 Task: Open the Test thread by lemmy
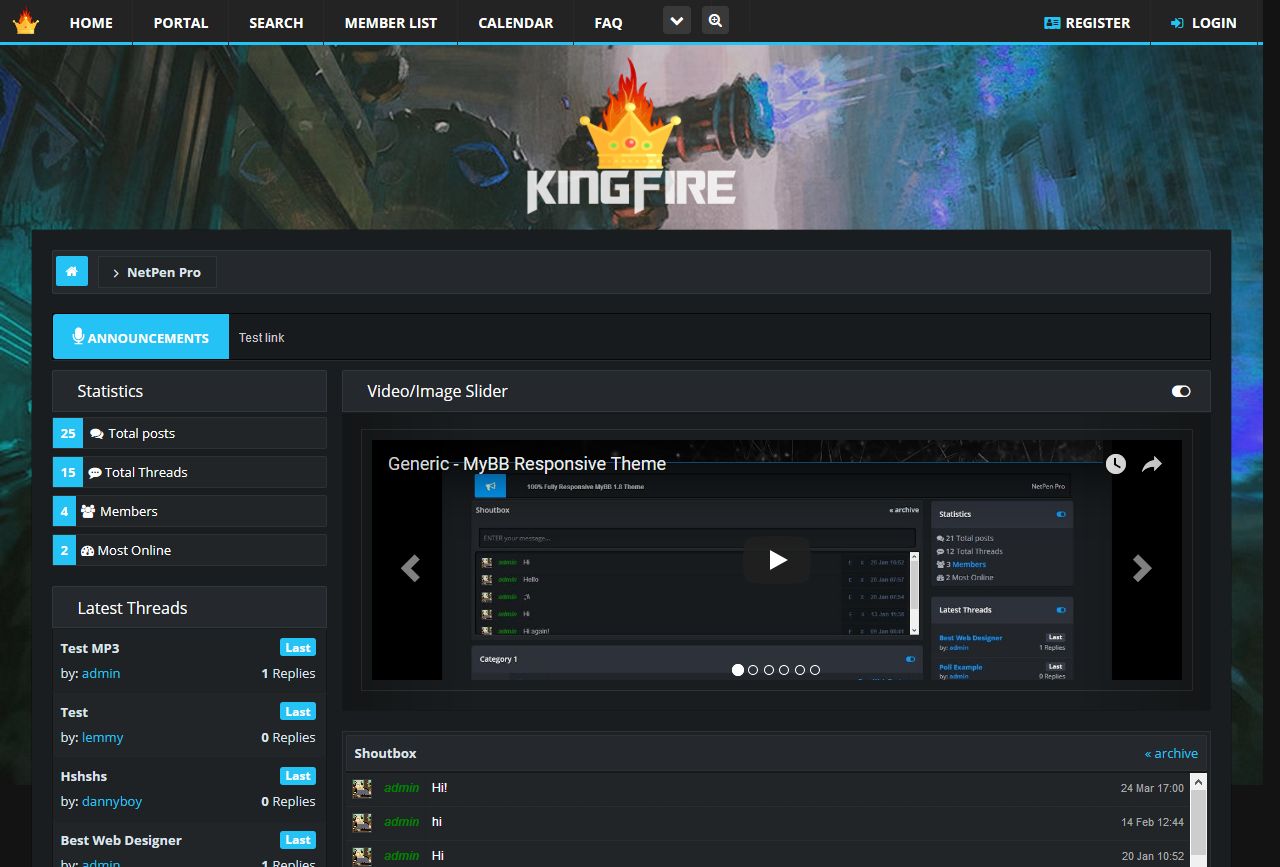(74, 712)
